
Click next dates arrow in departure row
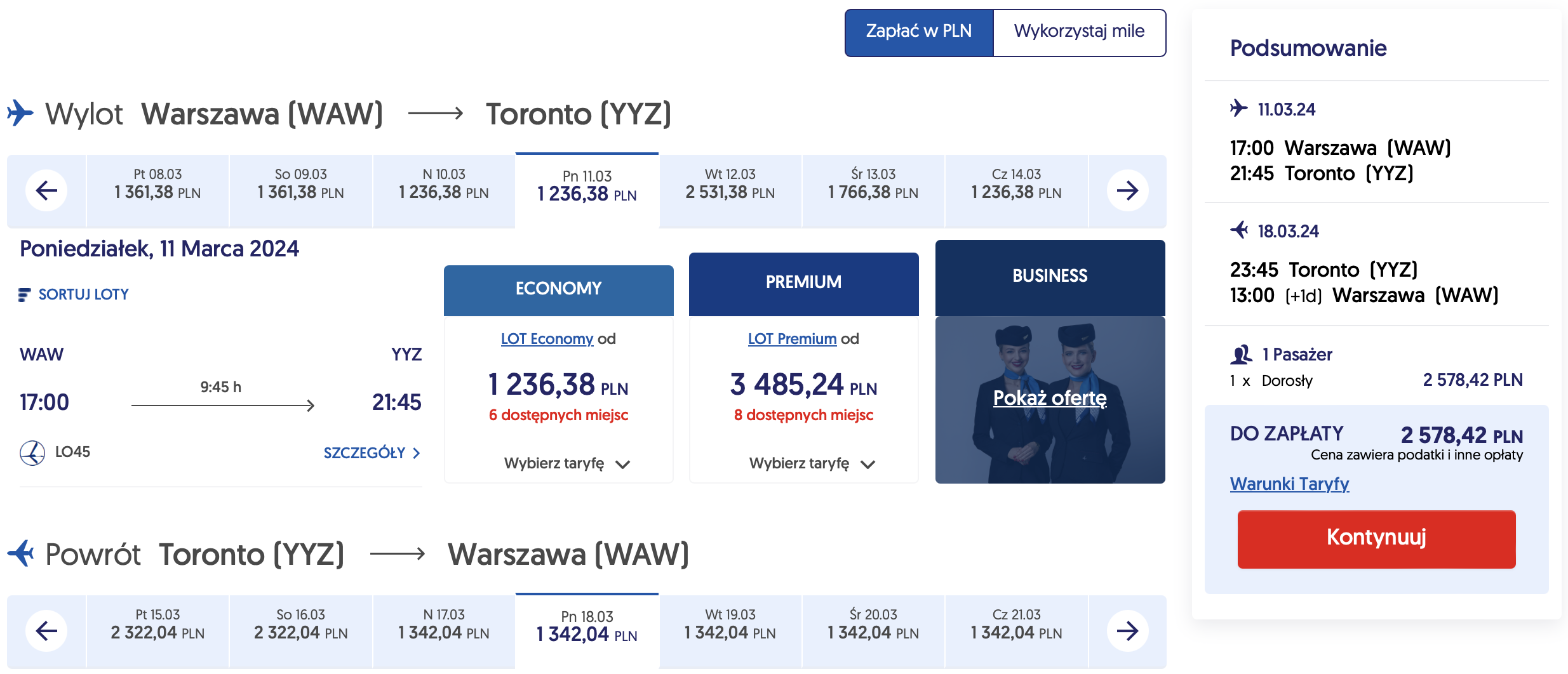tap(1127, 190)
